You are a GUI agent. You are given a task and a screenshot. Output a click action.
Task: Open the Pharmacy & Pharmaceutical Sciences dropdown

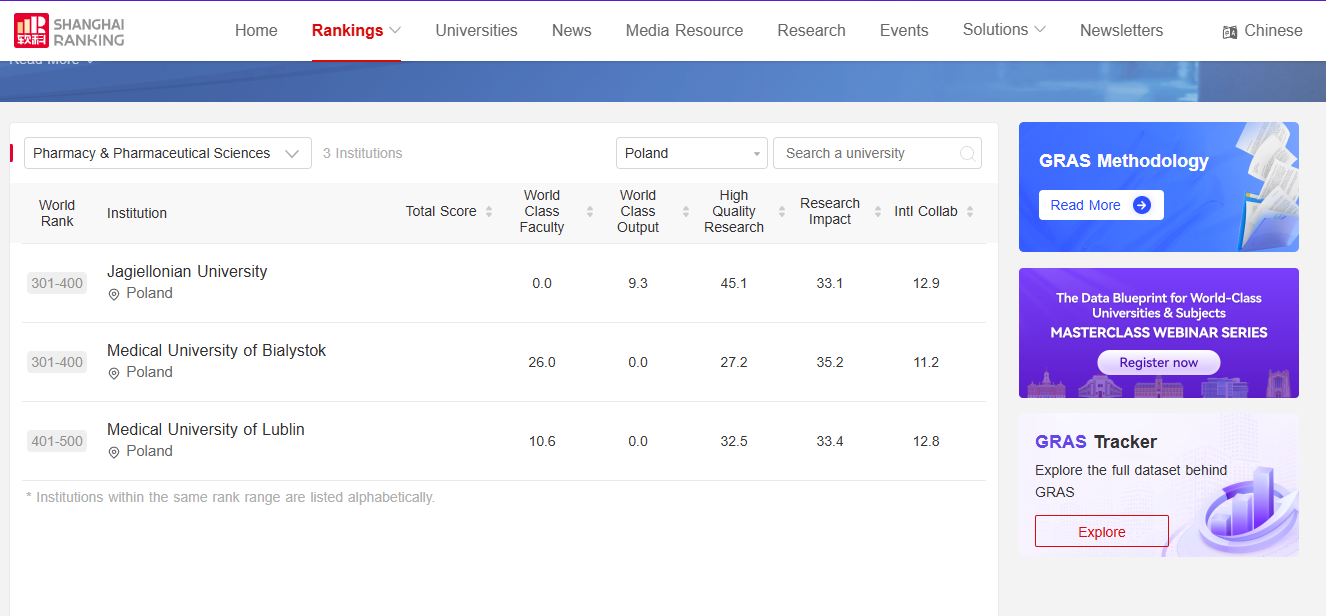pyautogui.click(x=167, y=153)
